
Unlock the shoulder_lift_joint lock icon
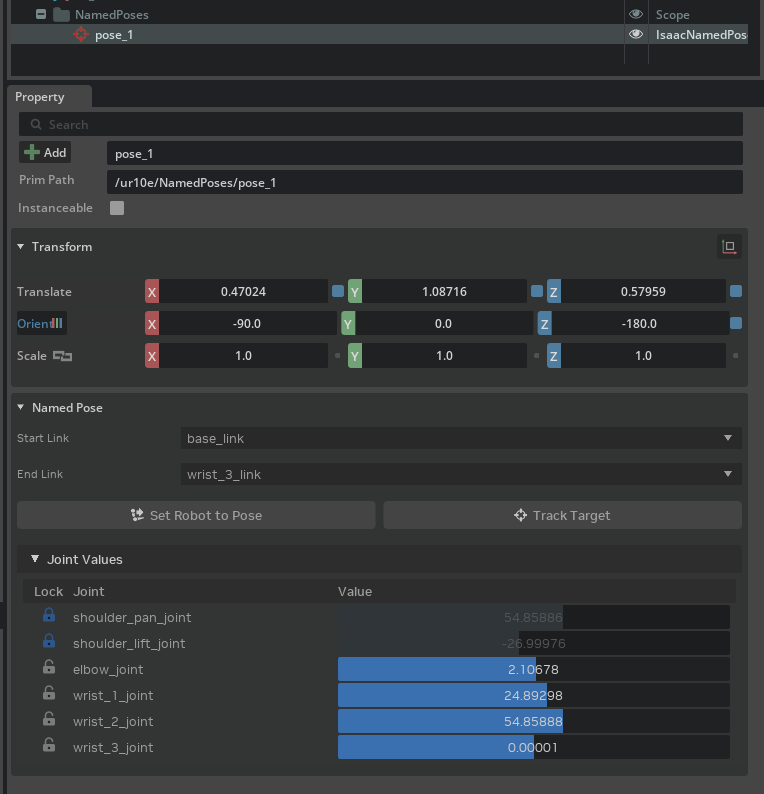[x=48, y=643]
